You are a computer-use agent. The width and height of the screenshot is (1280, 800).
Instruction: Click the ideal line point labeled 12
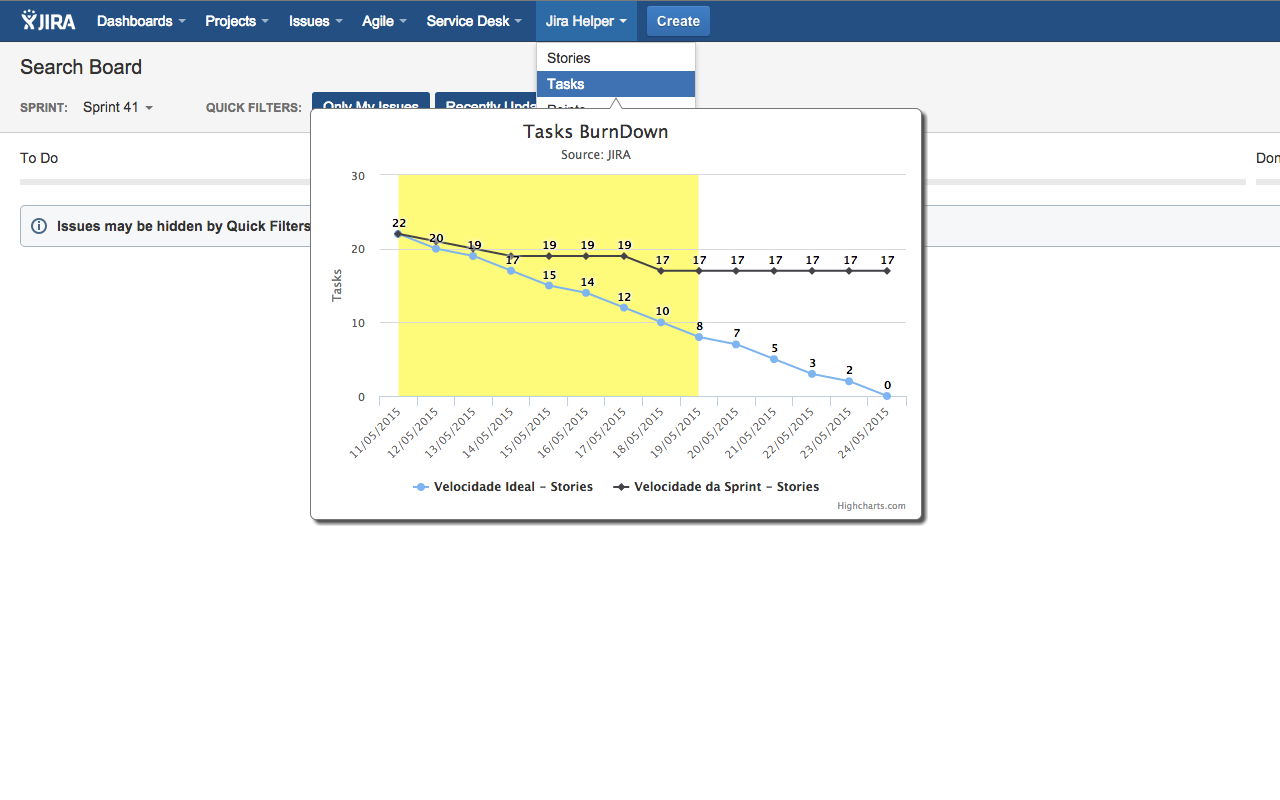pos(624,308)
